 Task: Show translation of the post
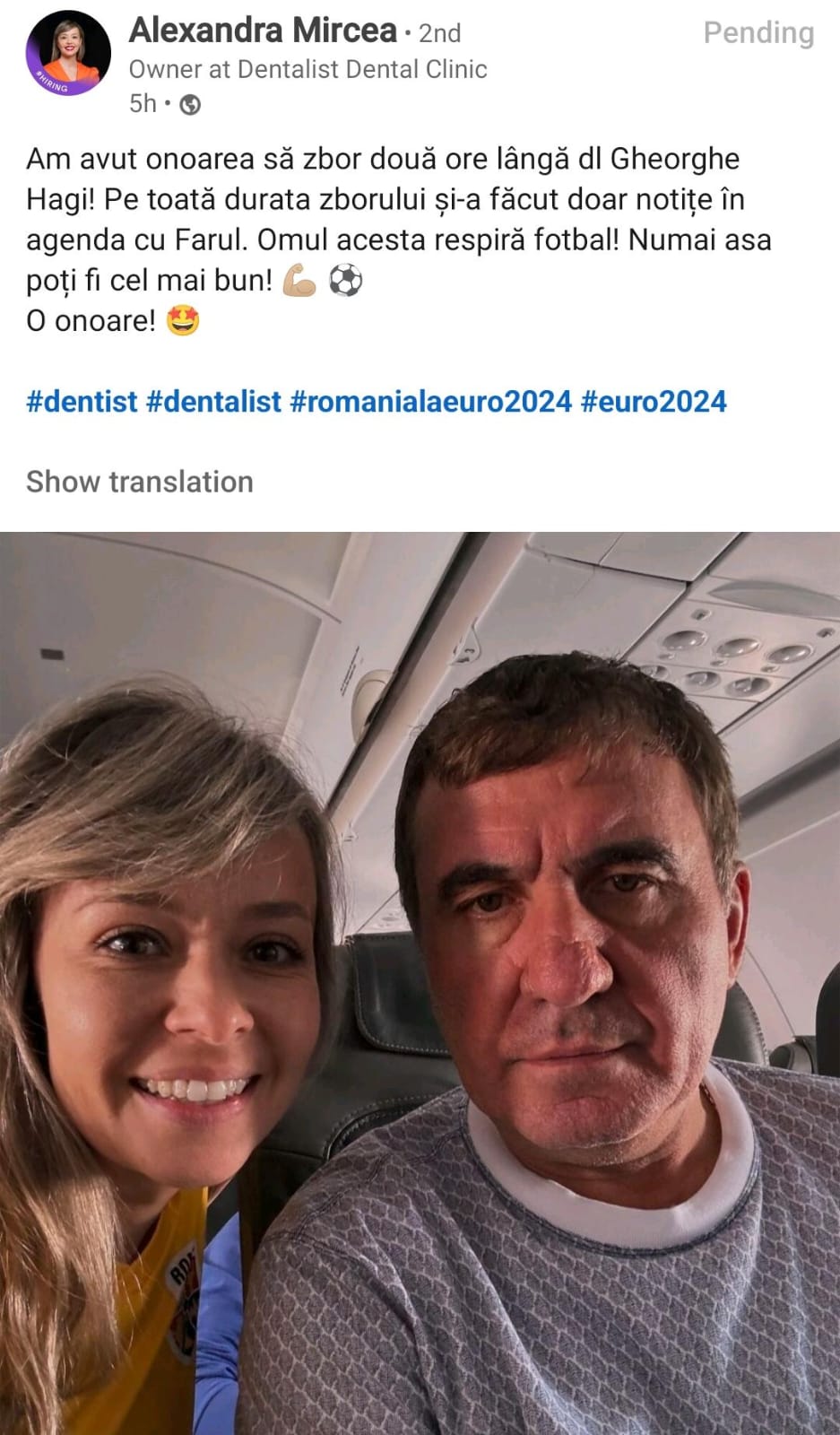140,482
